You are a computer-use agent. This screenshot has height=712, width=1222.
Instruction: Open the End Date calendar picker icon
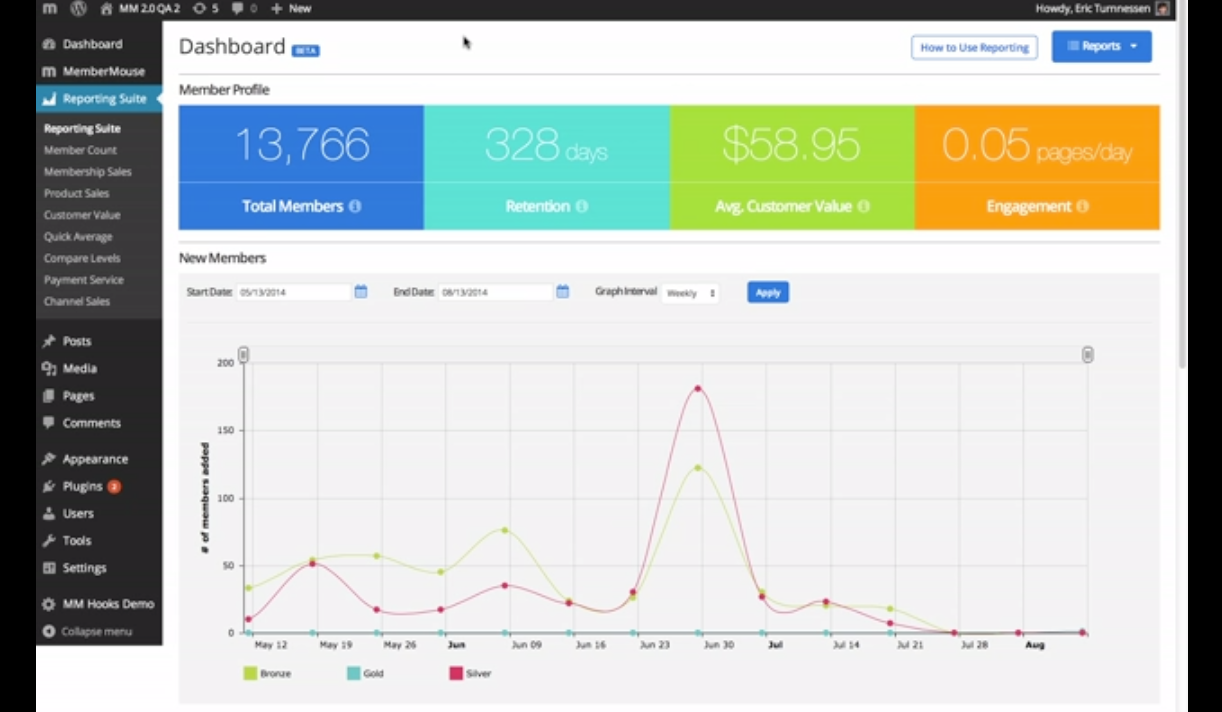(x=562, y=292)
